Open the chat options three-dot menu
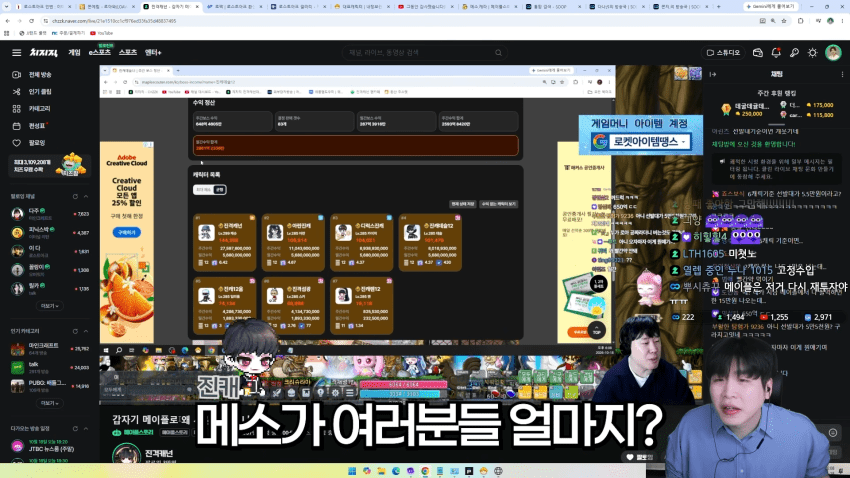This screenshot has width=850, height=478. (x=842, y=74)
